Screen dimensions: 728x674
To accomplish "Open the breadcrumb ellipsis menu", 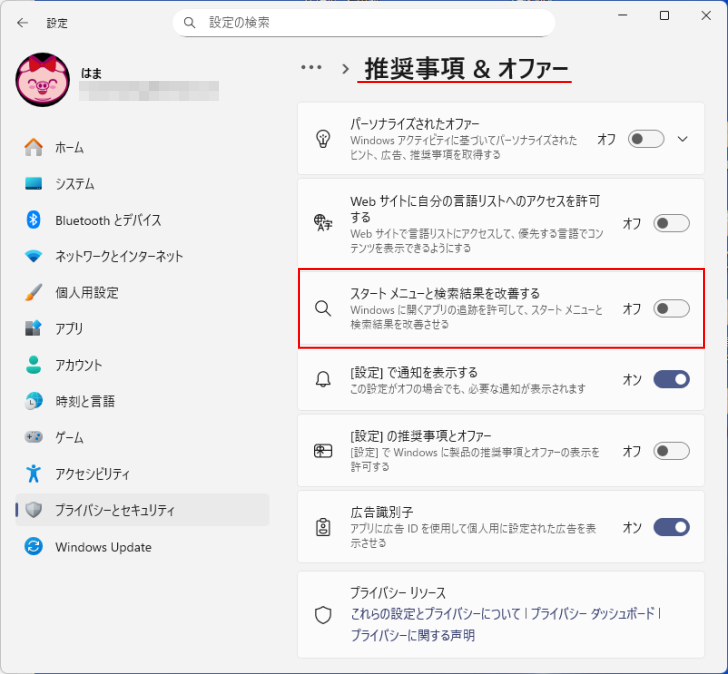I will click(311, 68).
